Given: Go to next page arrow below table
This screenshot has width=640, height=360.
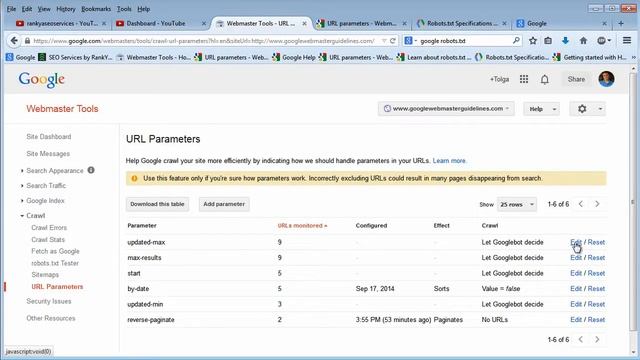Looking at the screenshot, I should tap(597, 339).
